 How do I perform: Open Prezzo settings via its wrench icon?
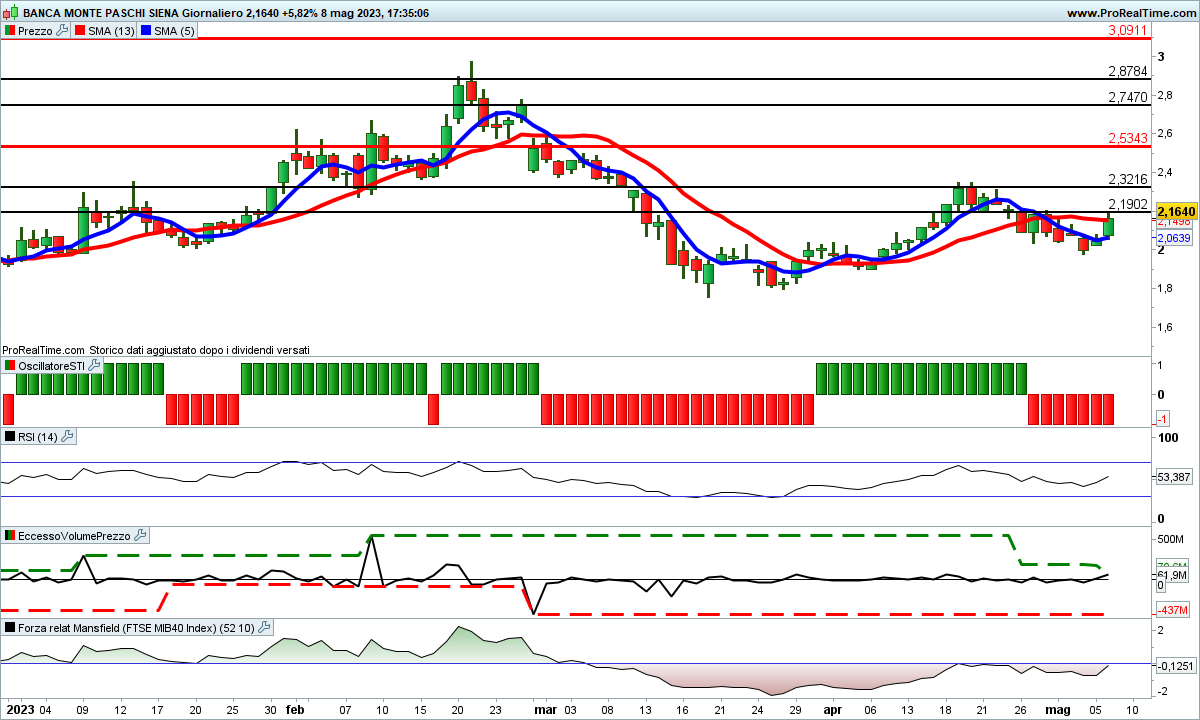pyautogui.click(x=62, y=31)
